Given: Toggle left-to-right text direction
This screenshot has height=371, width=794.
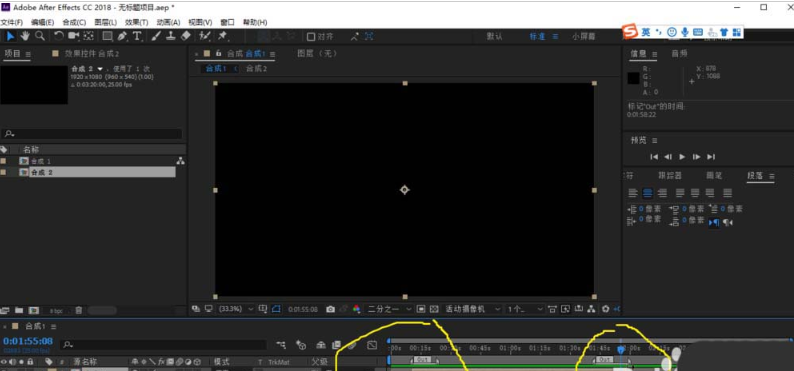Looking at the screenshot, I should pyautogui.click(x=713, y=222).
